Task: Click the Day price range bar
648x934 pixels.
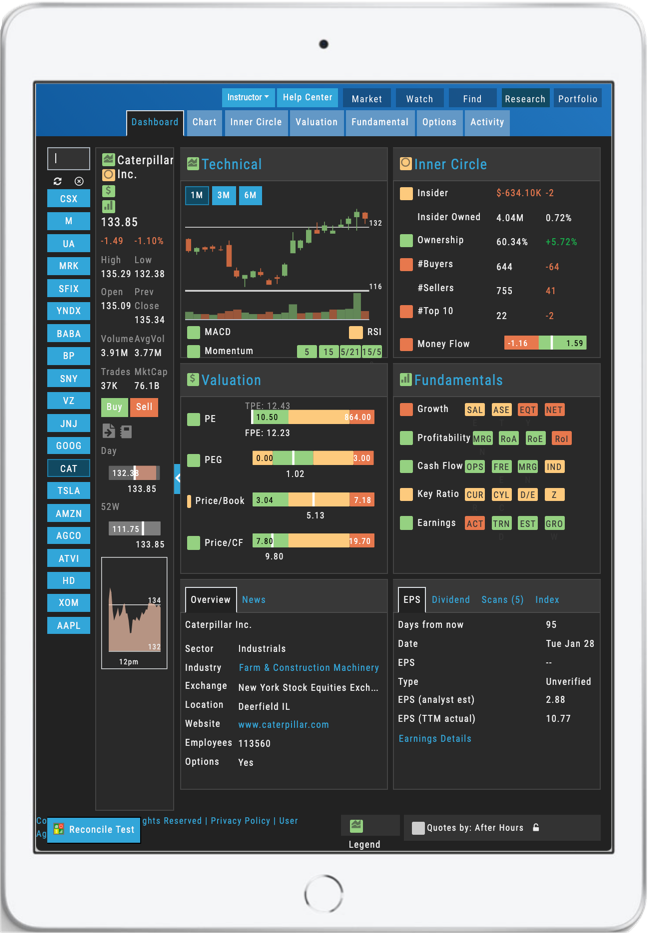Action: click(x=134, y=473)
